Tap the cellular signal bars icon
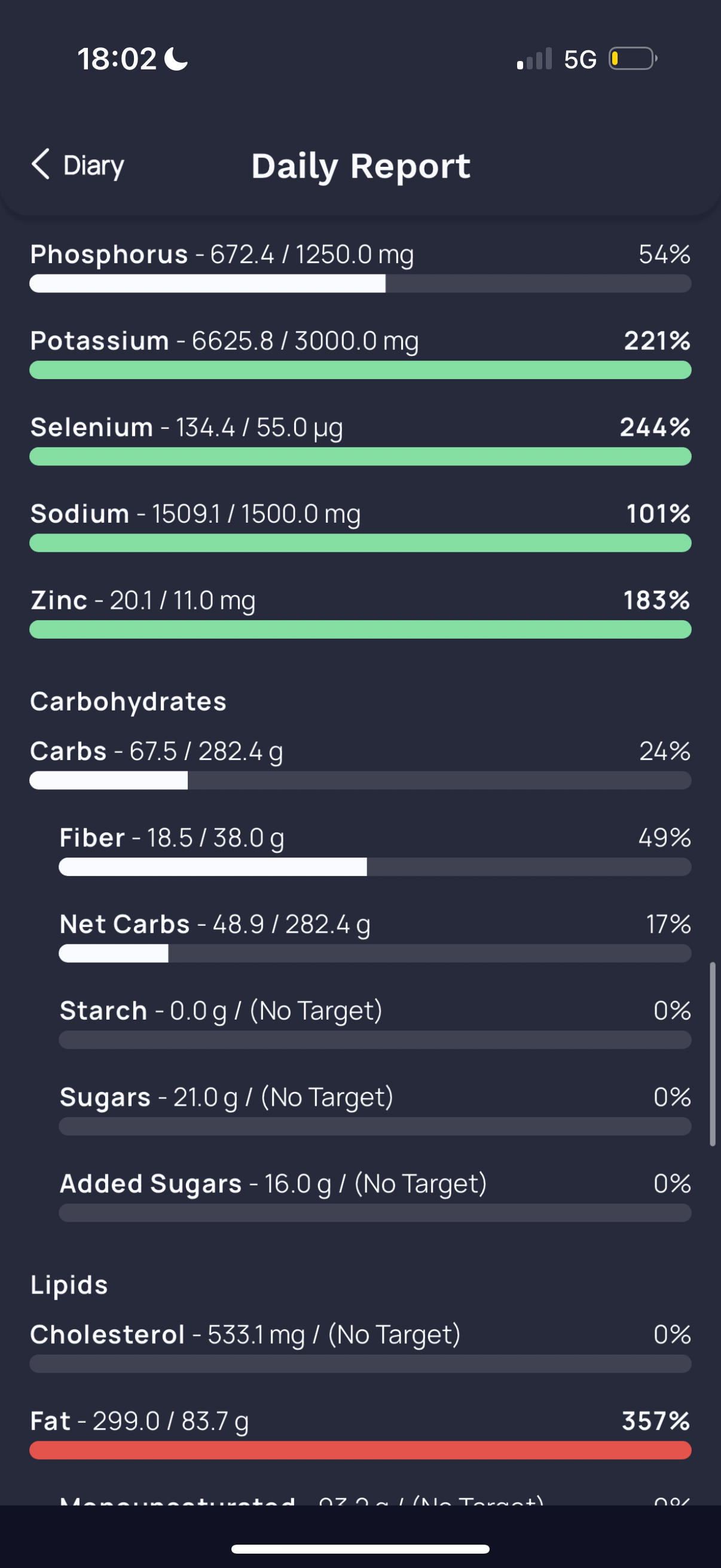The image size is (721, 1568). (534, 59)
